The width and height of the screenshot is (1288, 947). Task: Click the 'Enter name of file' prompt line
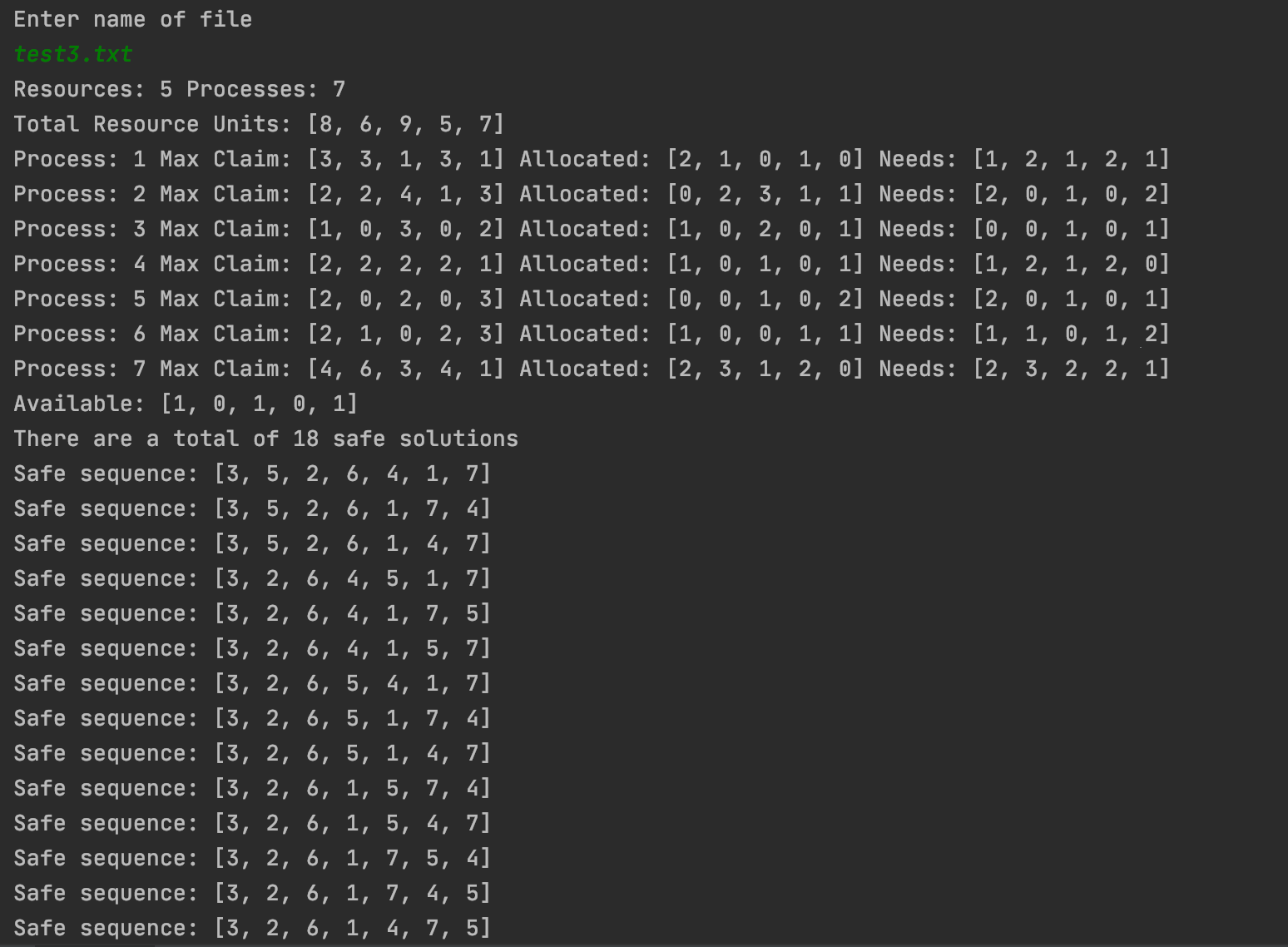pos(132,19)
